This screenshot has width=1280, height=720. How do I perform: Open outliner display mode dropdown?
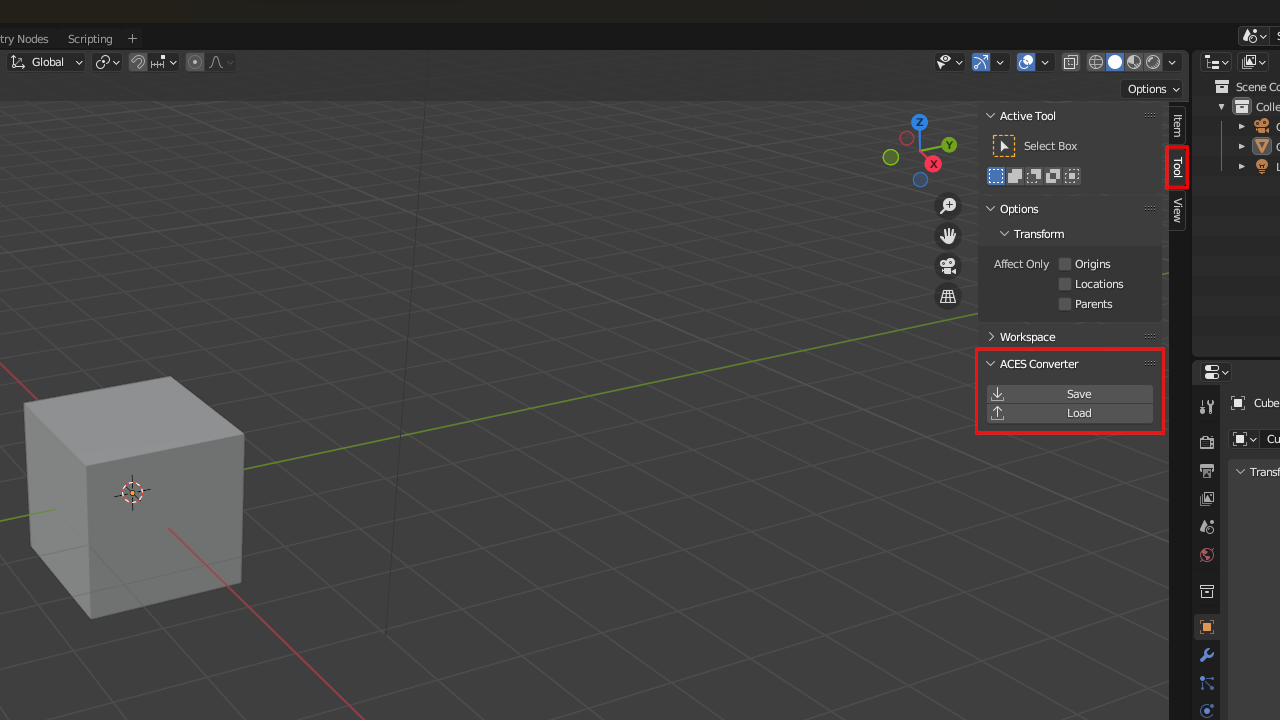[1253, 62]
